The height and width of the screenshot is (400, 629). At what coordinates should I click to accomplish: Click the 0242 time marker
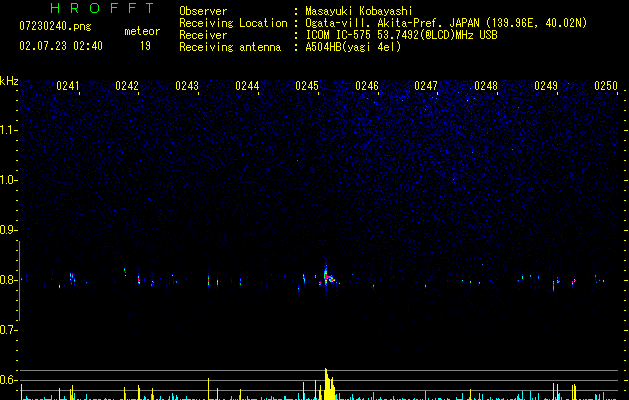127,86
